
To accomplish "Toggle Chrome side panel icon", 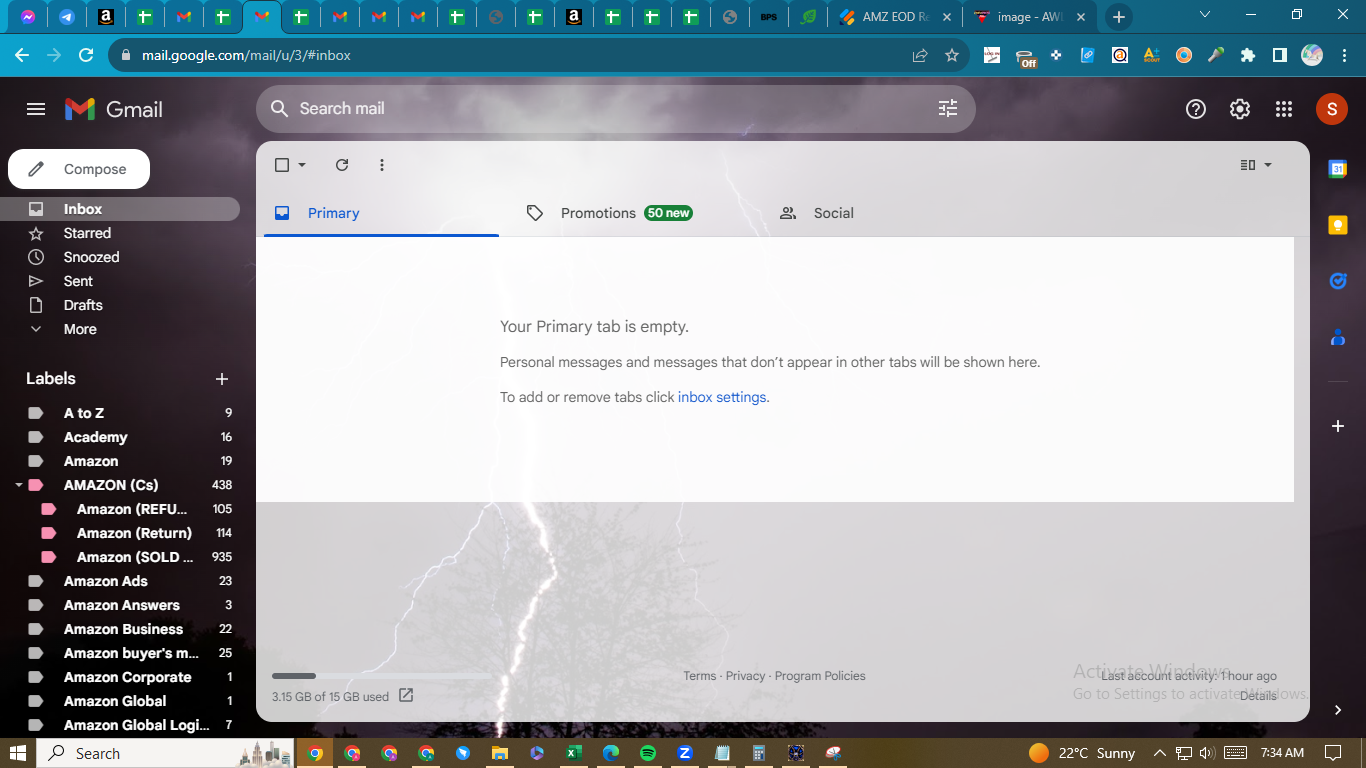I will [1279, 55].
